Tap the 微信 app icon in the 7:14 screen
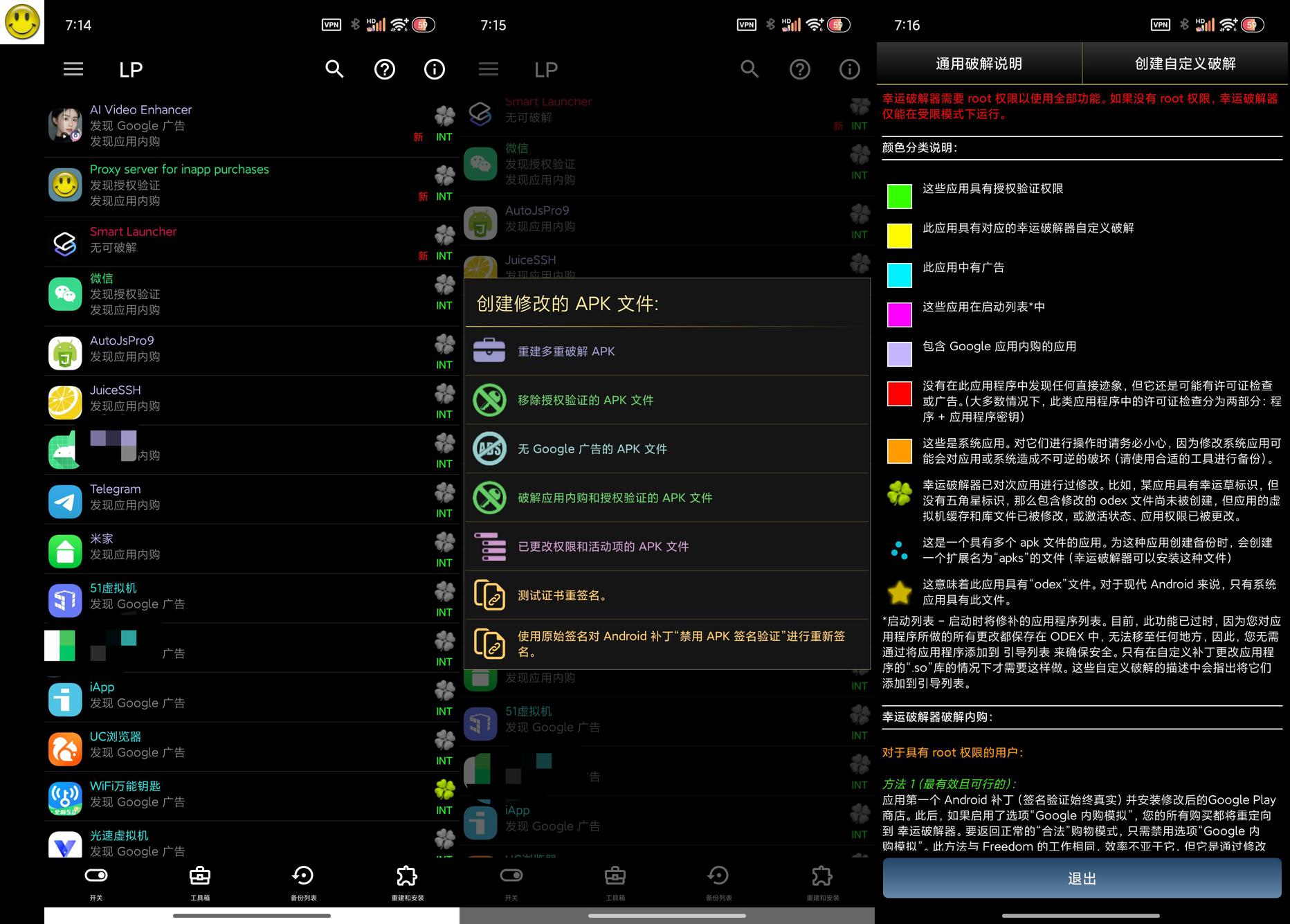The height and width of the screenshot is (924, 1290). tap(65, 293)
